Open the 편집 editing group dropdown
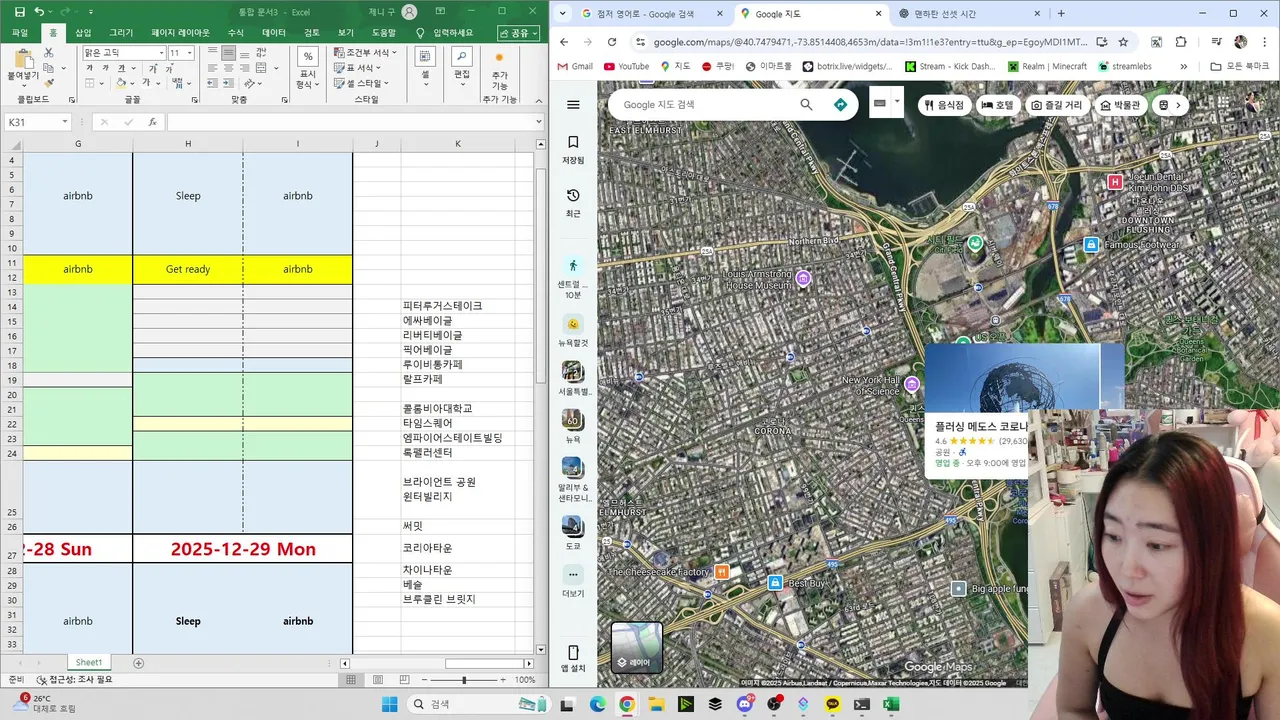 pyautogui.click(x=461, y=65)
